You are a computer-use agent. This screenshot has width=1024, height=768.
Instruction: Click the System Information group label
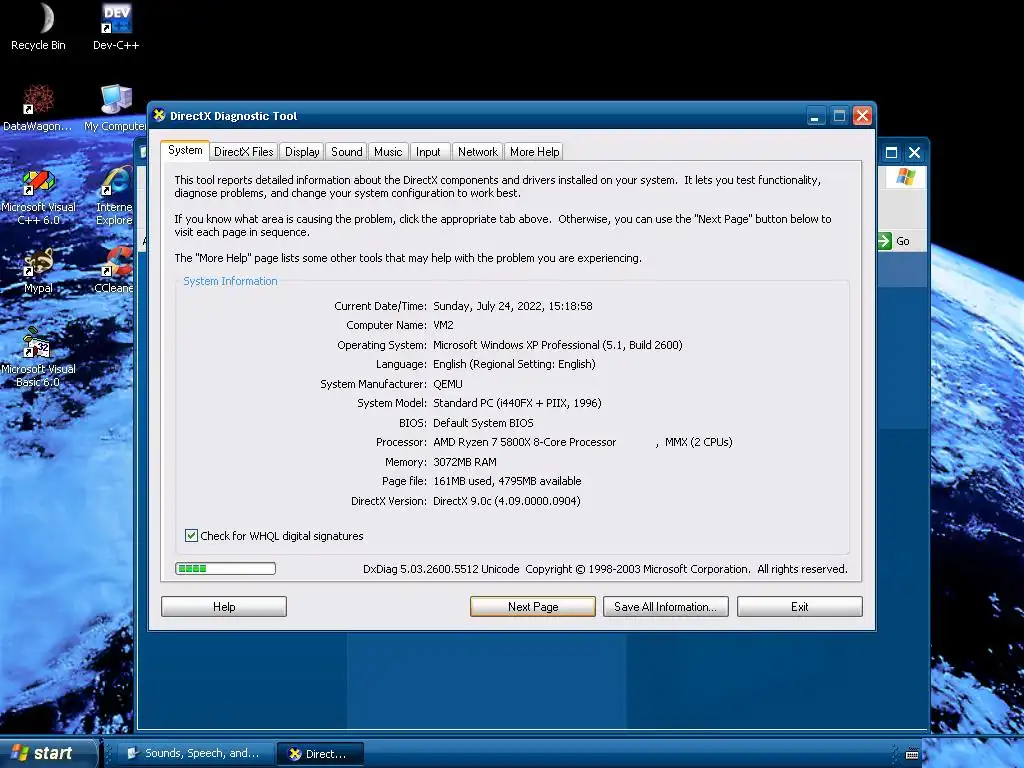(x=230, y=281)
